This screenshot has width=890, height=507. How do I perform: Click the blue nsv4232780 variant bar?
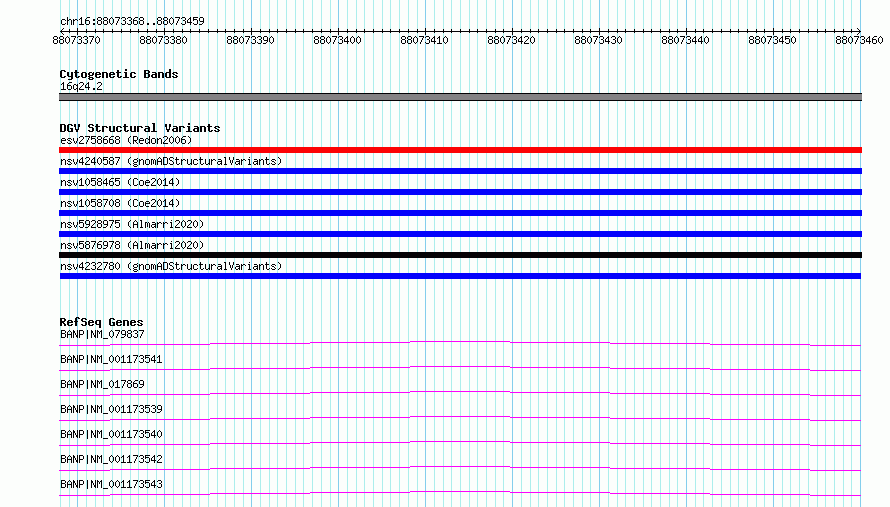[x=460, y=276]
